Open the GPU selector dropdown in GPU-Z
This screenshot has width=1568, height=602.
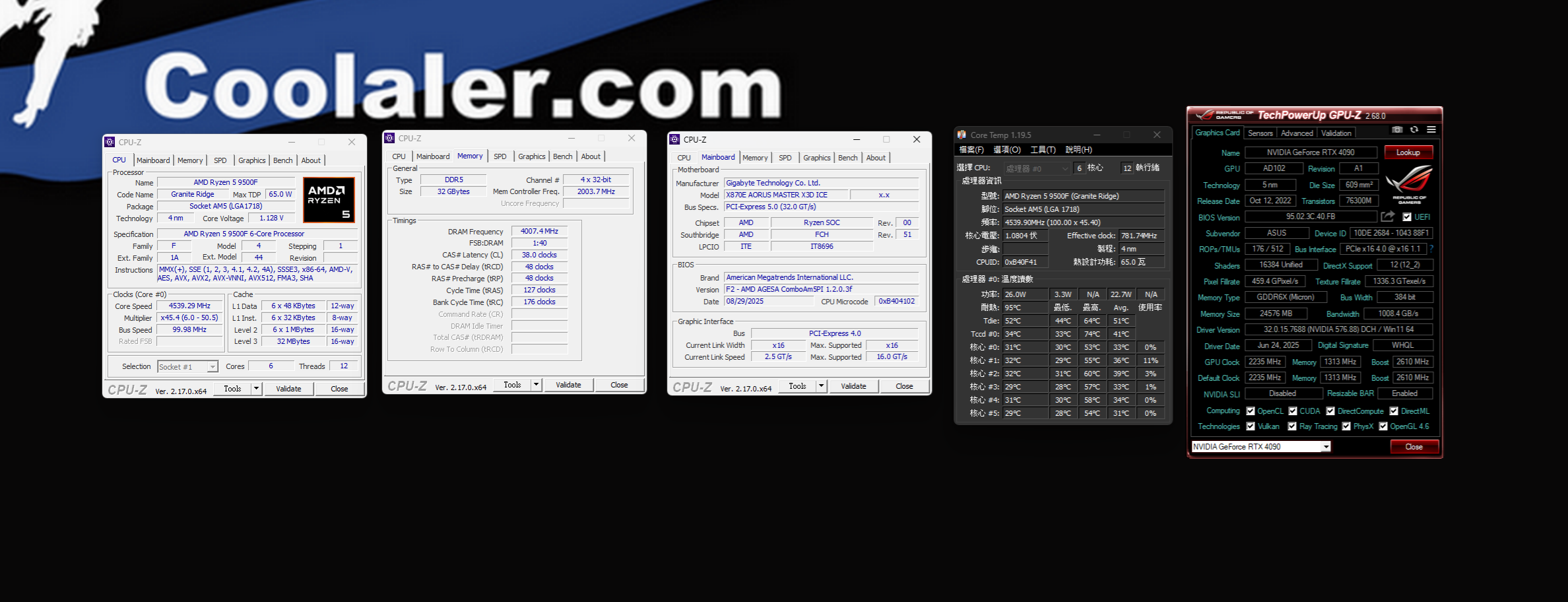pos(1326,447)
